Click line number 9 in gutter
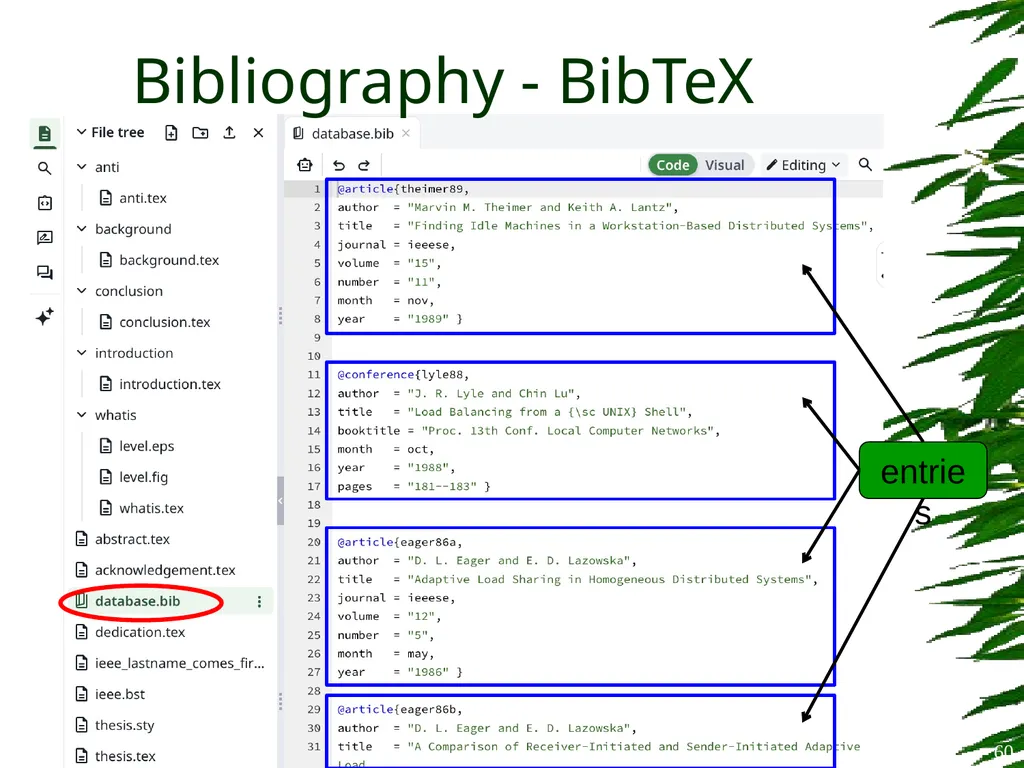The width and height of the screenshot is (1024, 768). (317, 338)
